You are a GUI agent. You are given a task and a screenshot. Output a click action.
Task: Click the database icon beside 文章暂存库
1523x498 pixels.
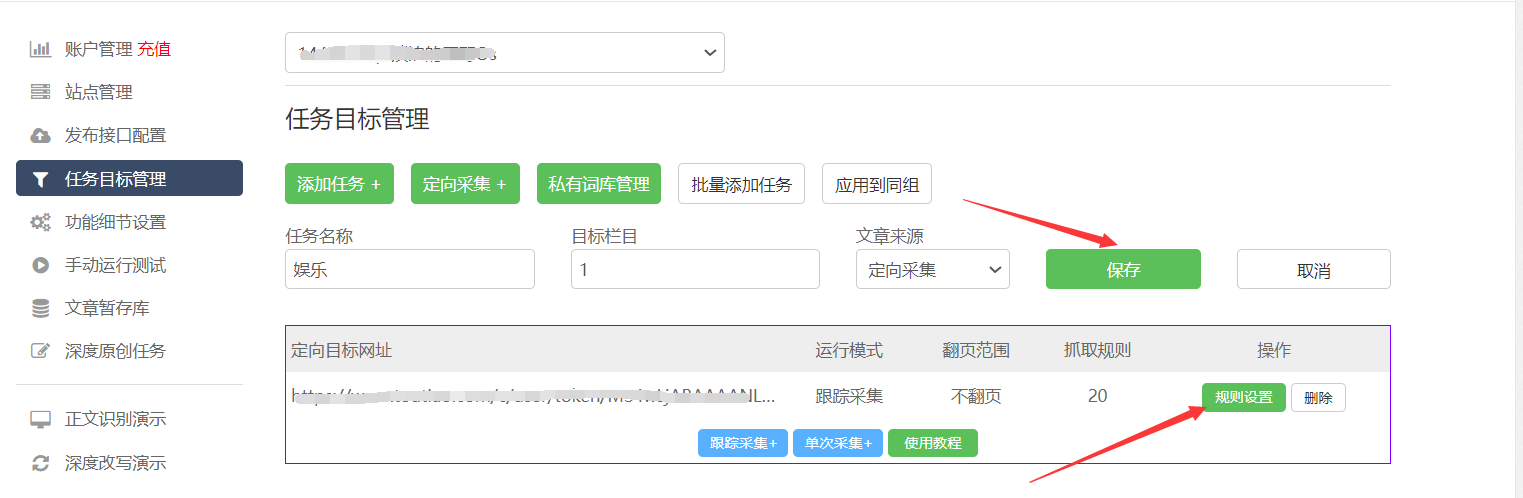pyautogui.click(x=40, y=309)
